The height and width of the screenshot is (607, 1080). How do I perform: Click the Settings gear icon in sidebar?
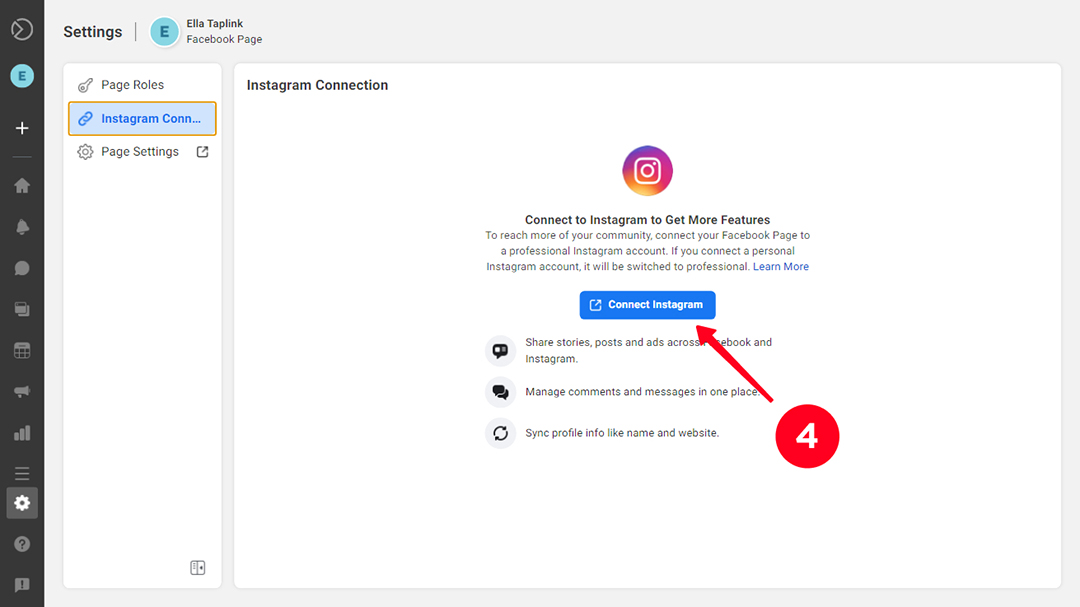click(22, 503)
